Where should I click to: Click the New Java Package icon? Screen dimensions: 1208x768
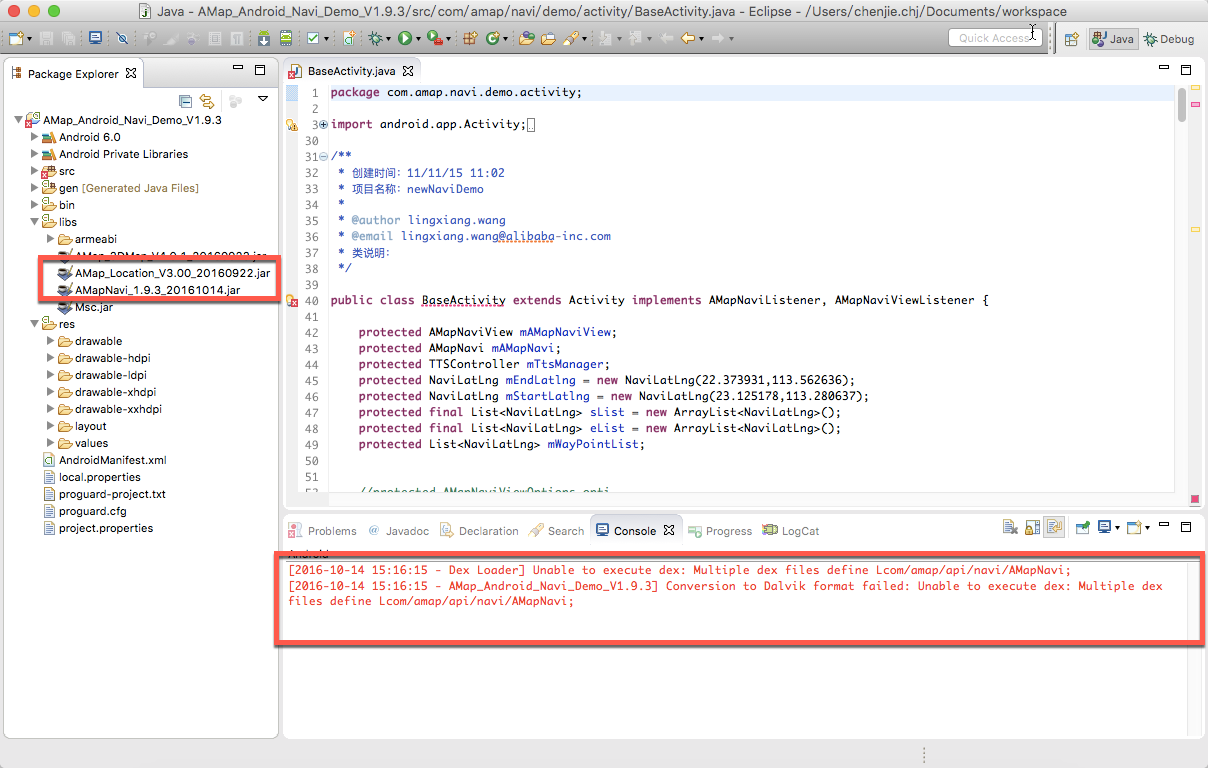coord(470,38)
